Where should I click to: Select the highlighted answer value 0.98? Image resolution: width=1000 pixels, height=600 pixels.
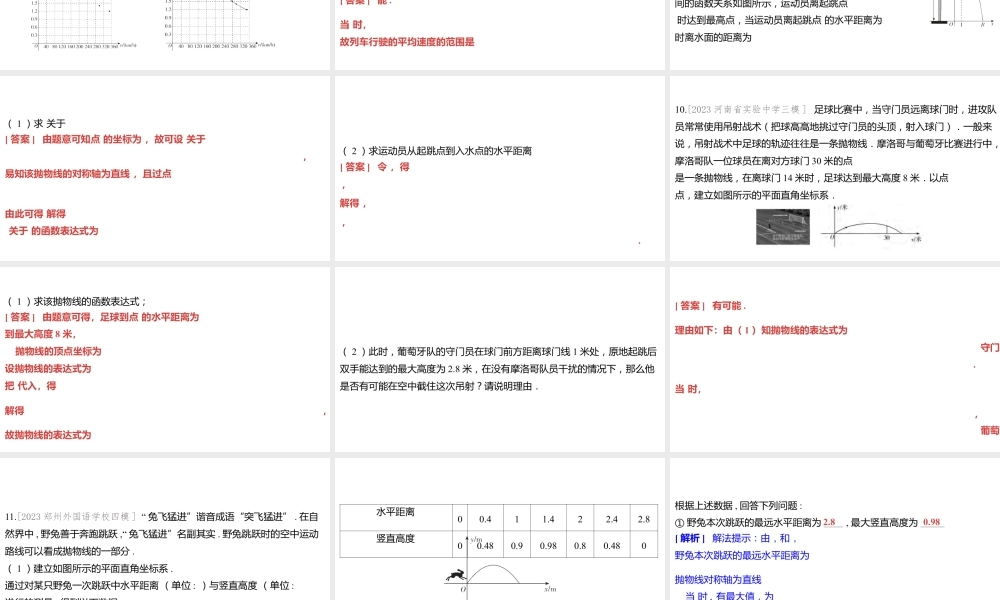[932, 521]
